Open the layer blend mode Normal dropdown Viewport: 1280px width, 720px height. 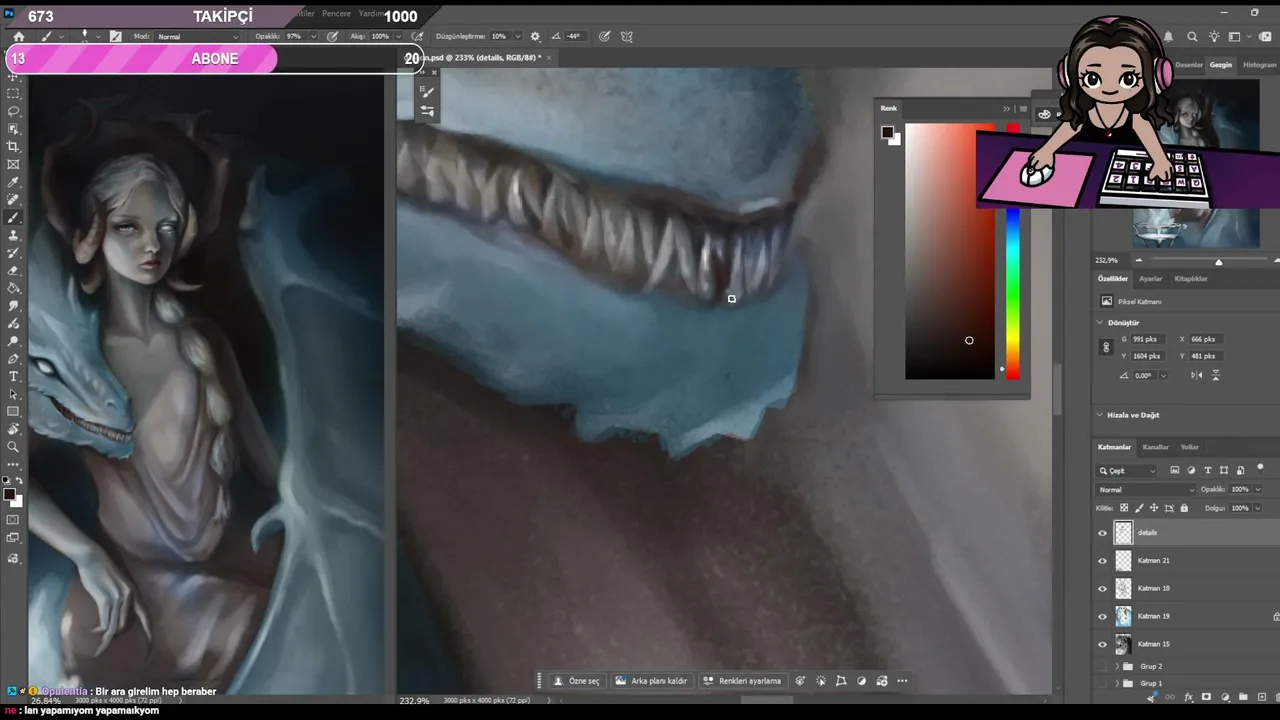pyautogui.click(x=1146, y=490)
